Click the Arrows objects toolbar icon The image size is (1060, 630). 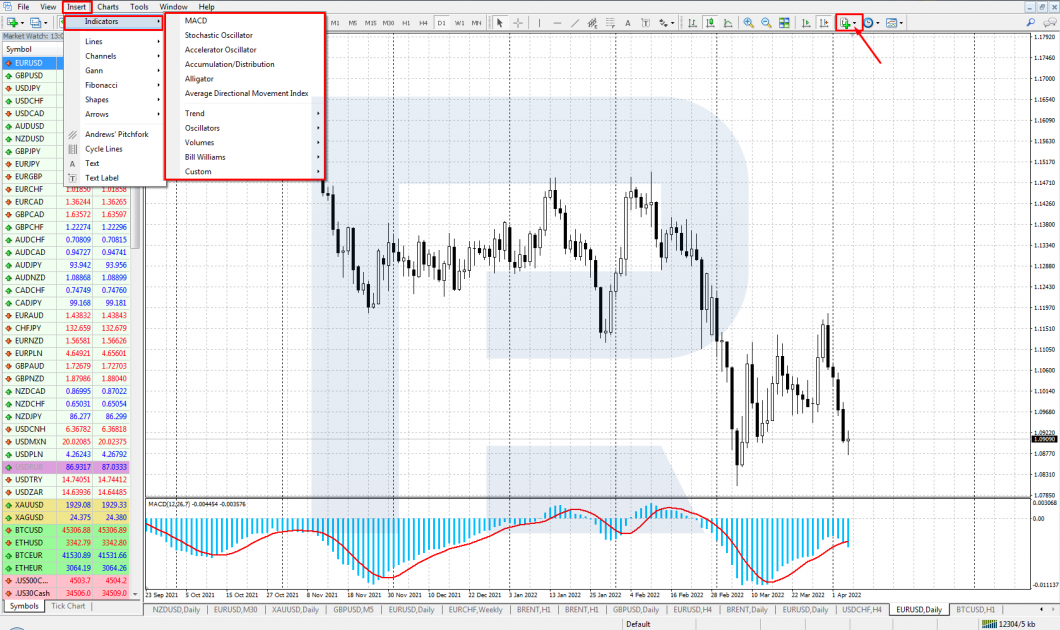coord(663,23)
